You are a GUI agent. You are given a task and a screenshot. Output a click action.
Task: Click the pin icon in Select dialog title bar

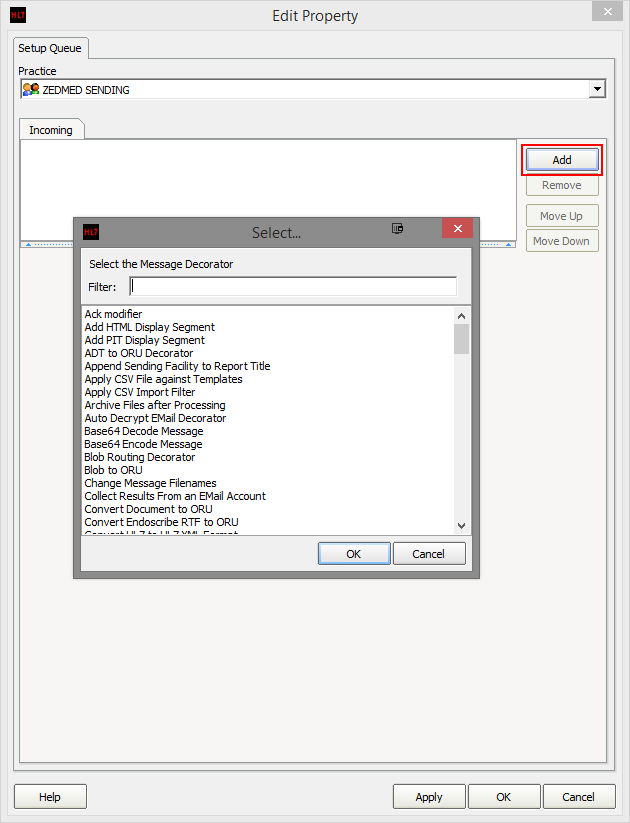click(x=397, y=228)
